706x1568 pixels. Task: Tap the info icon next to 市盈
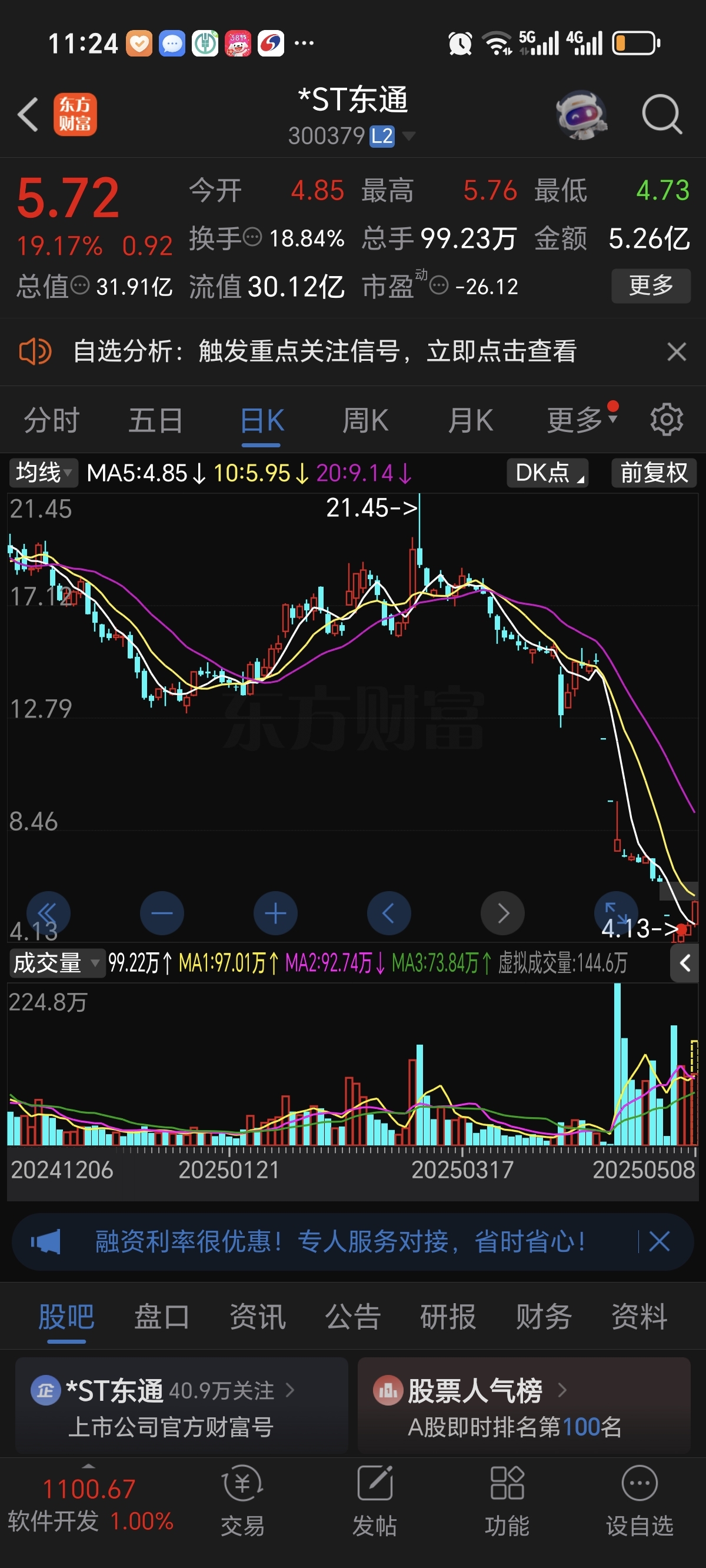click(x=439, y=285)
